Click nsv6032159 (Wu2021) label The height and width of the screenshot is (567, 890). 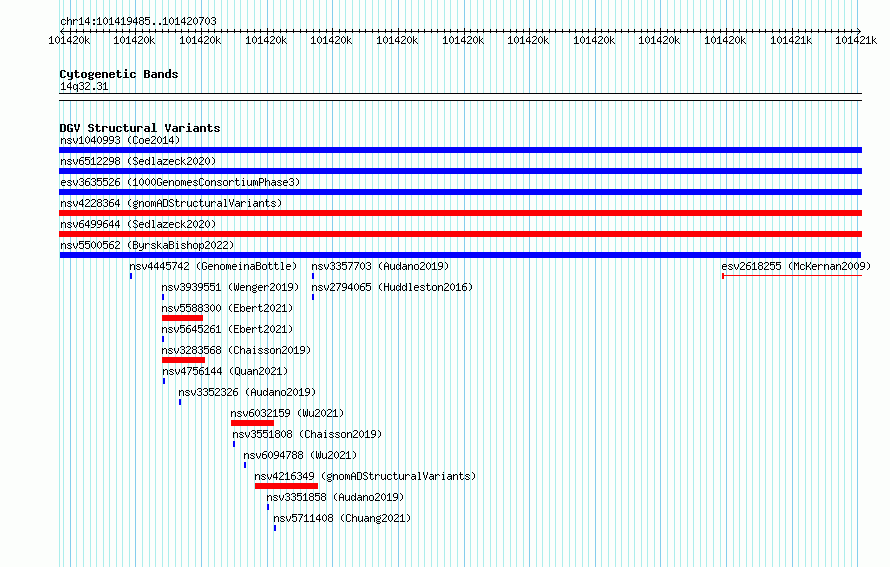click(x=287, y=413)
